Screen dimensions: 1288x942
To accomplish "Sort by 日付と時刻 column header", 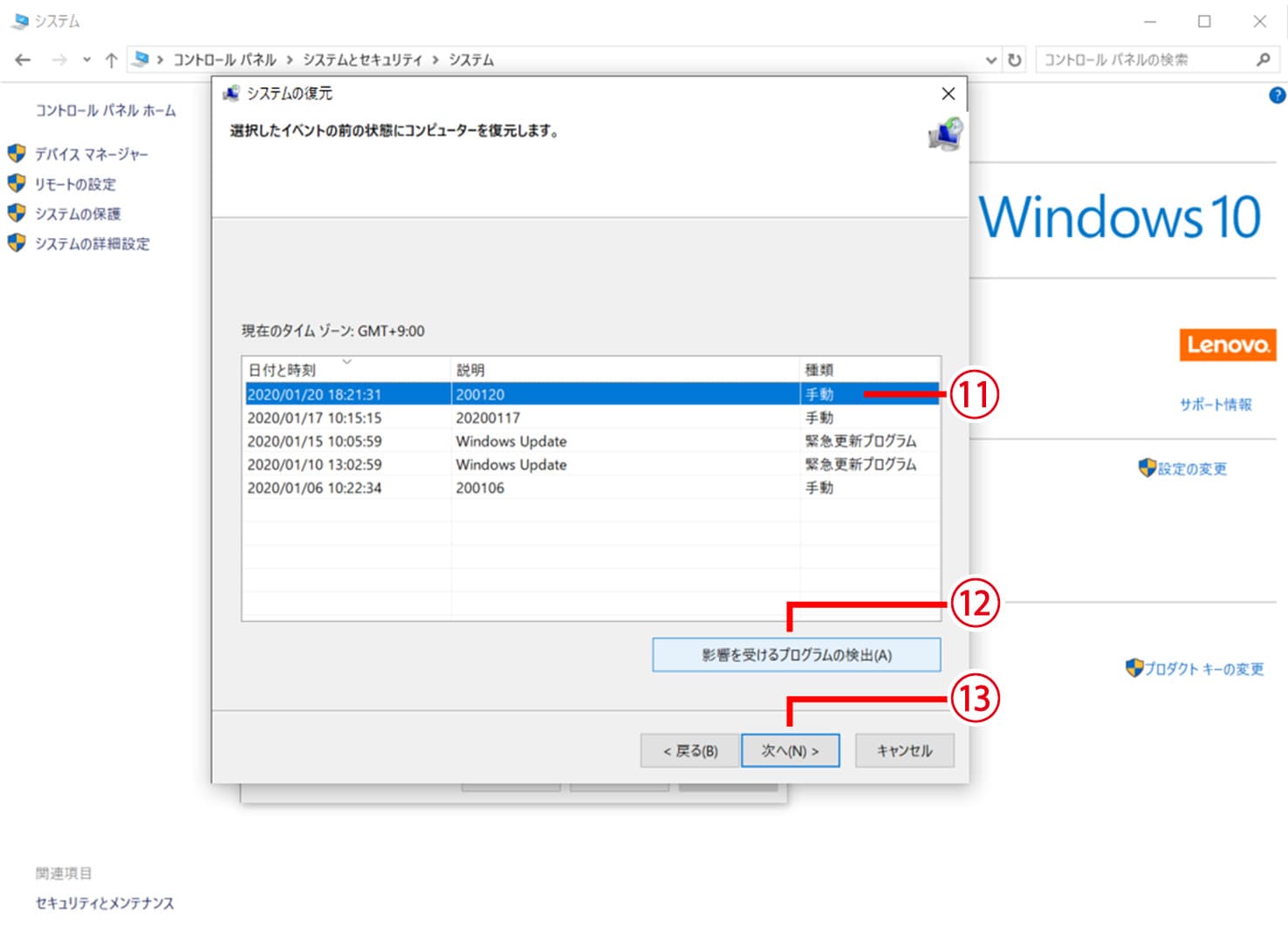I will pos(346,369).
